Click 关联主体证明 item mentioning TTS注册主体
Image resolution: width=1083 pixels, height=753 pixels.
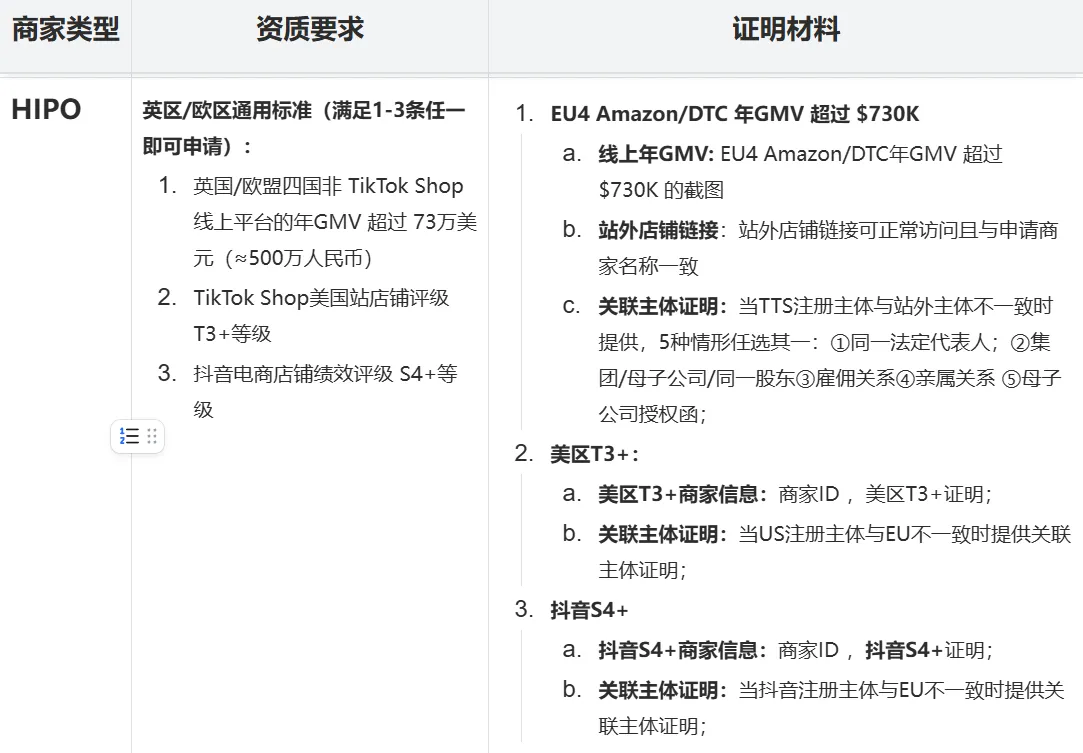click(x=830, y=360)
